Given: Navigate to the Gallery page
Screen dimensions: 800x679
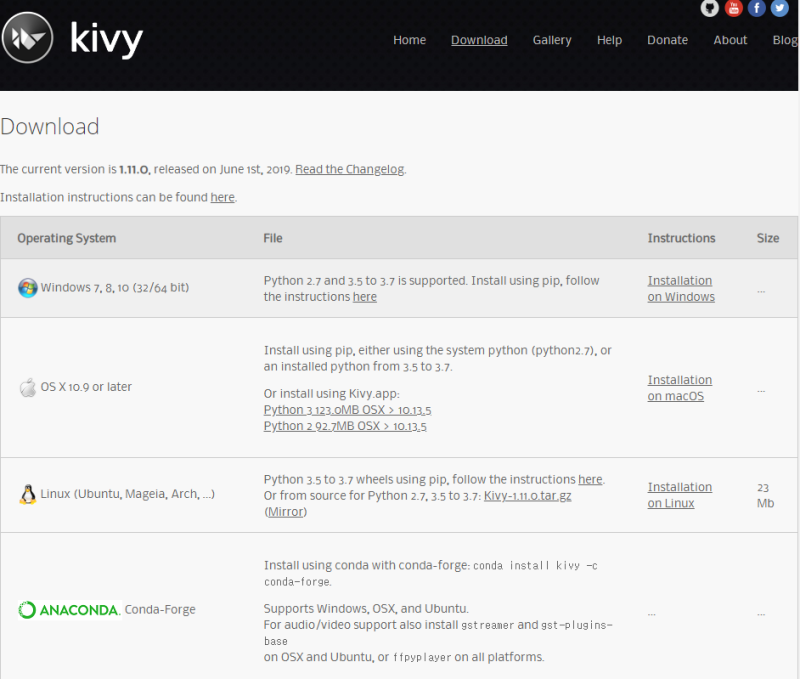Looking at the screenshot, I should (552, 40).
